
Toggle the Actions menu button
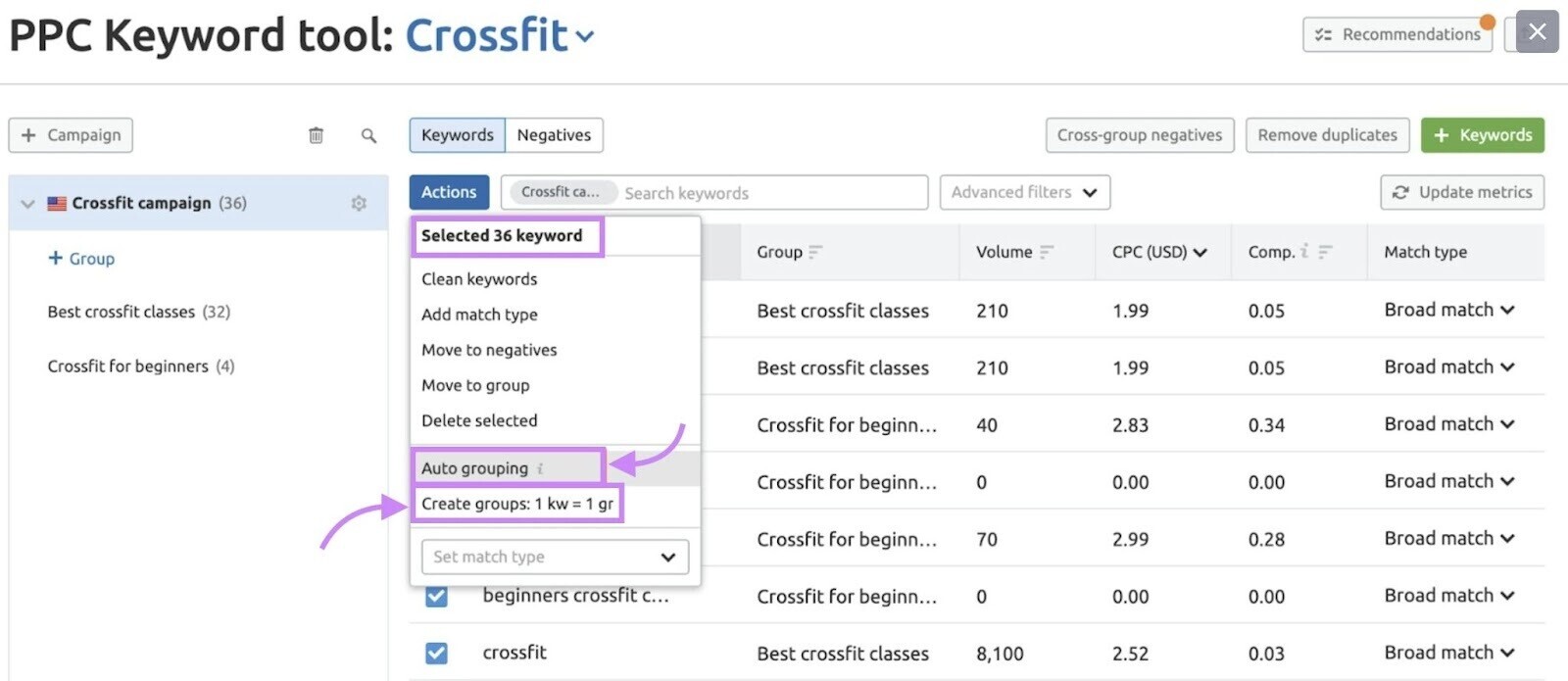(x=449, y=192)
